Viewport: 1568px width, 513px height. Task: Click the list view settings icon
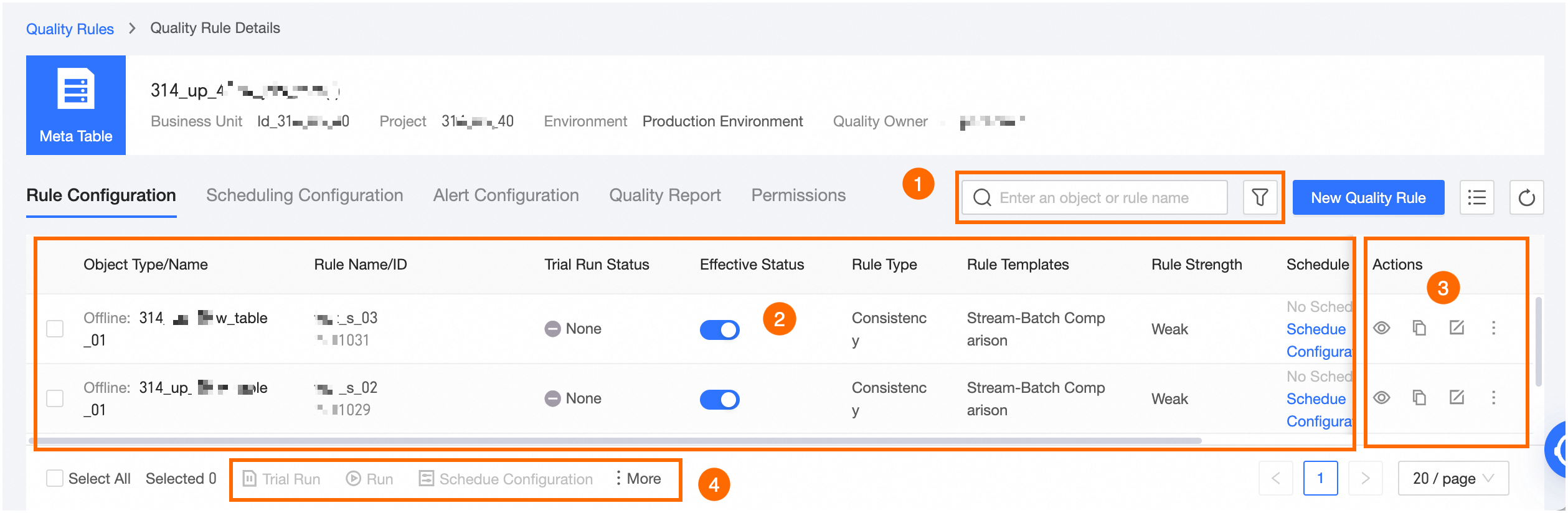pyautogui.click(x=1476, y=197)
